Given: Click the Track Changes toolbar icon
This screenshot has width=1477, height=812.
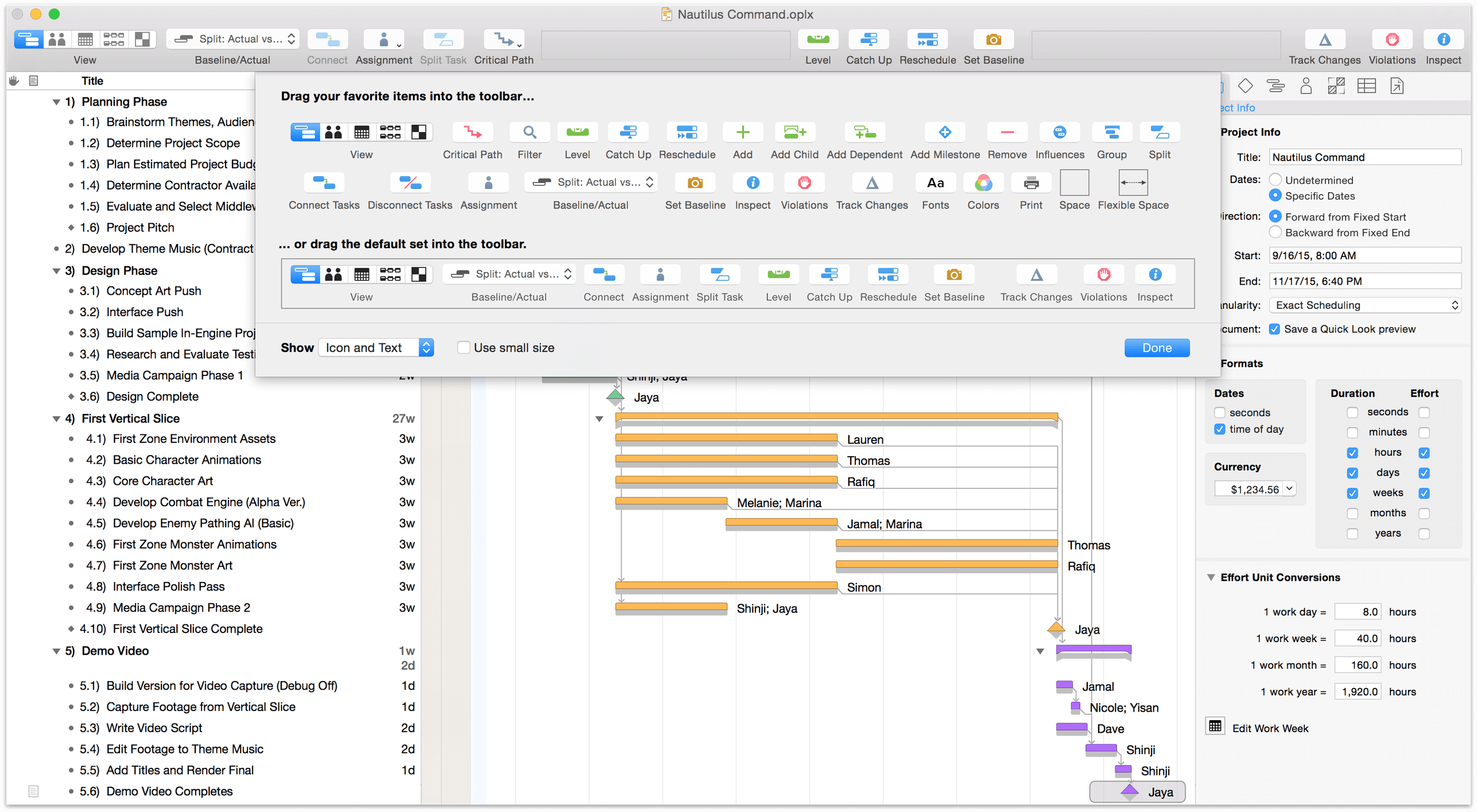Looking at the screenshot, I should click(1324, 40).
